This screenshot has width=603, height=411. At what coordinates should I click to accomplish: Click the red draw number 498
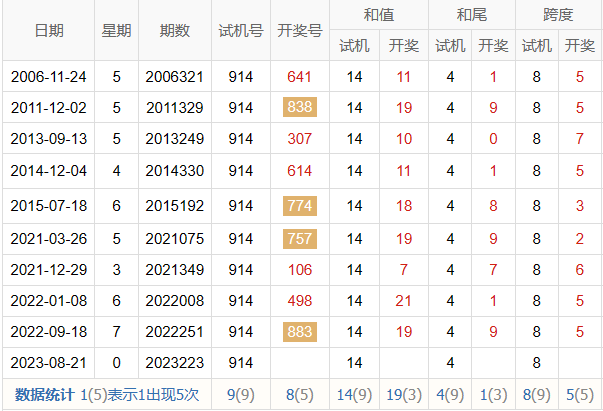(300, 300)
